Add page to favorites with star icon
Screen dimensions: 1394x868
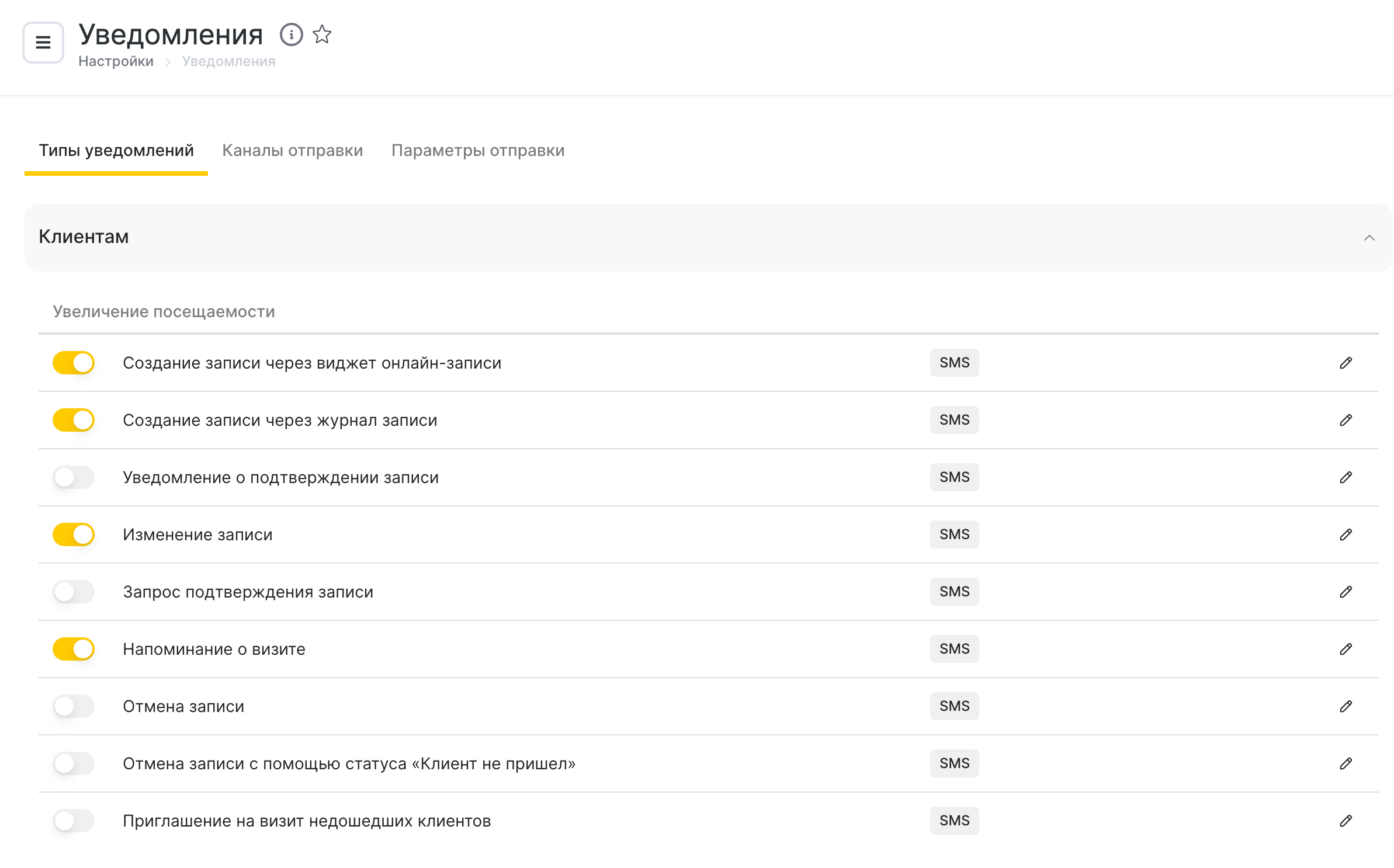coord(322,34)
